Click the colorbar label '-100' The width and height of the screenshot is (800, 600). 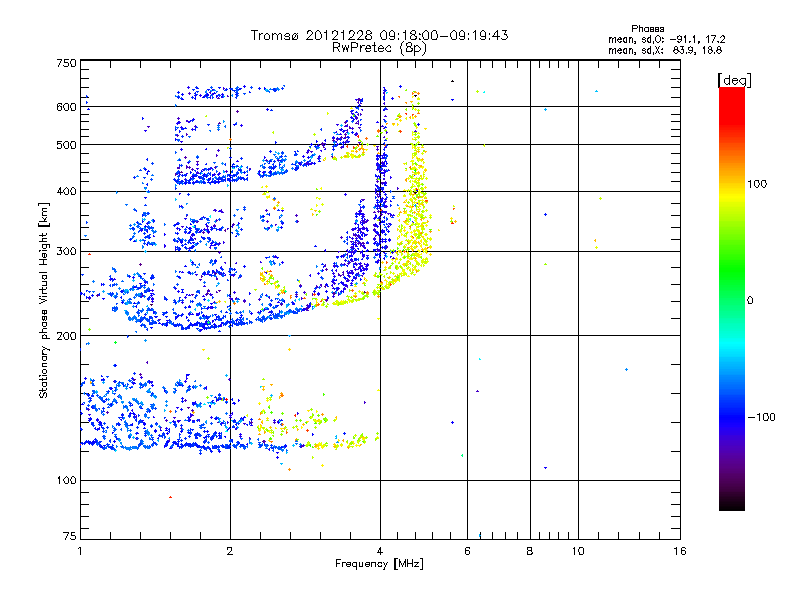coord(762,417)
